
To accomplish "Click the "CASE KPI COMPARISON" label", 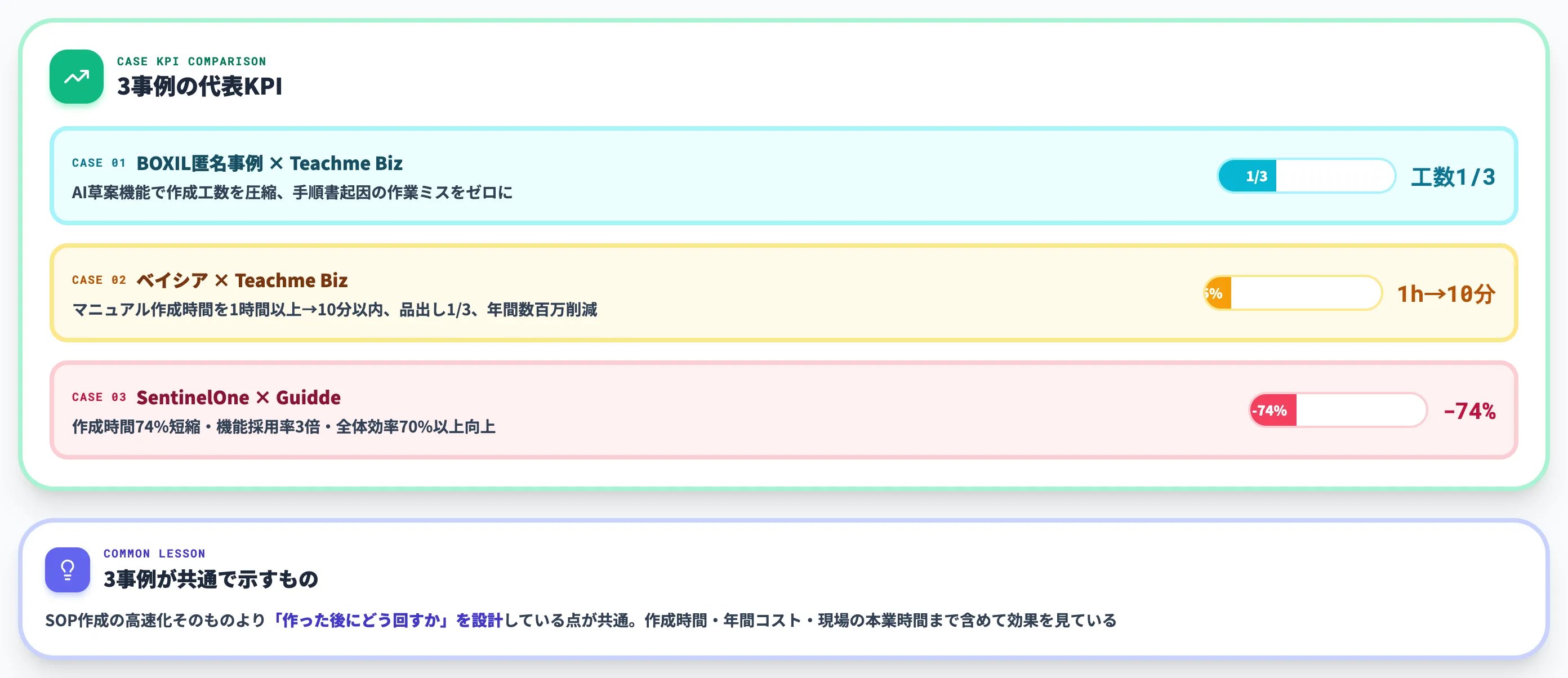I will (191, 61).
